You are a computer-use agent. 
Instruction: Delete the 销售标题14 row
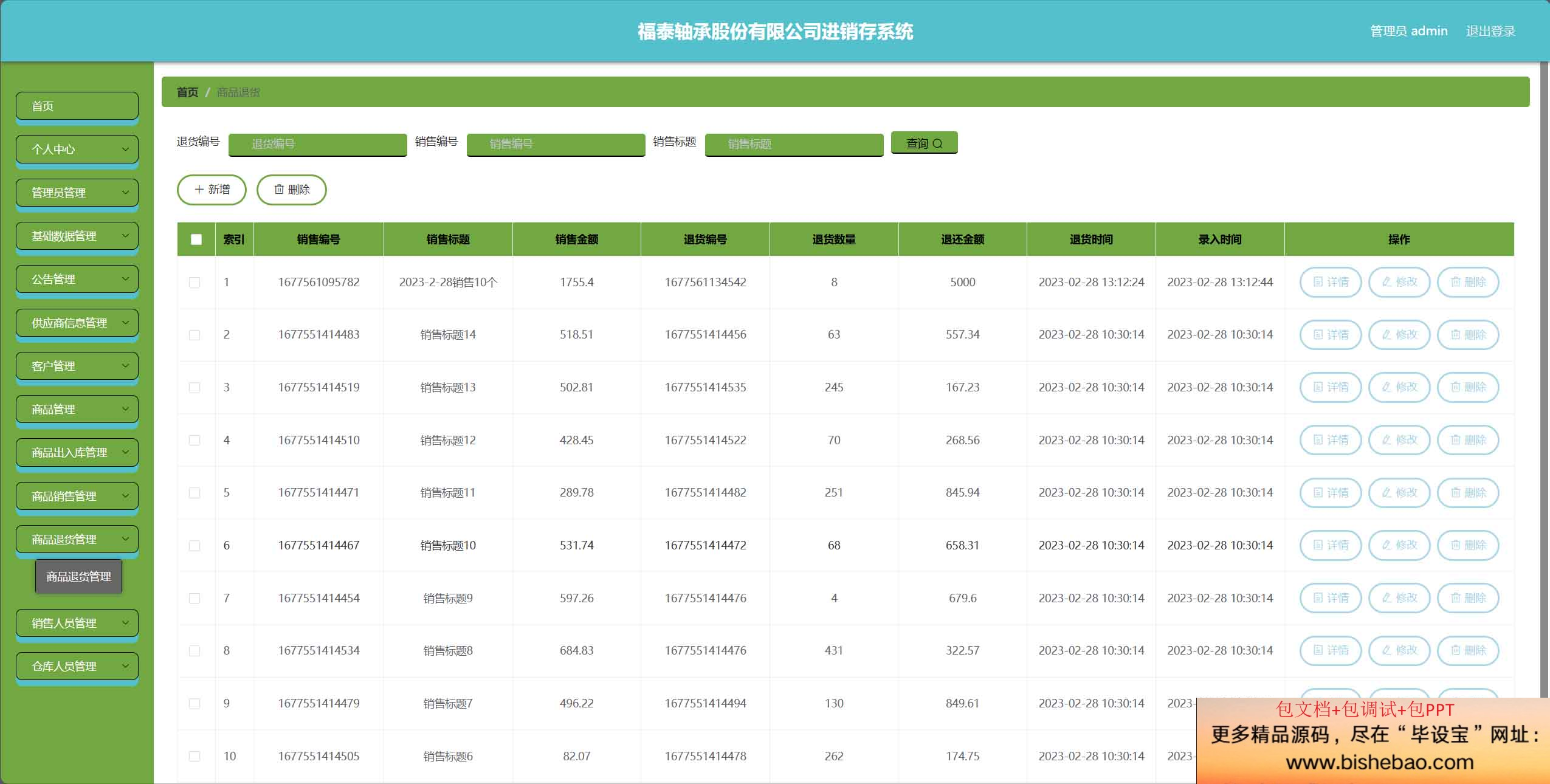click(x=1467, y=335)
